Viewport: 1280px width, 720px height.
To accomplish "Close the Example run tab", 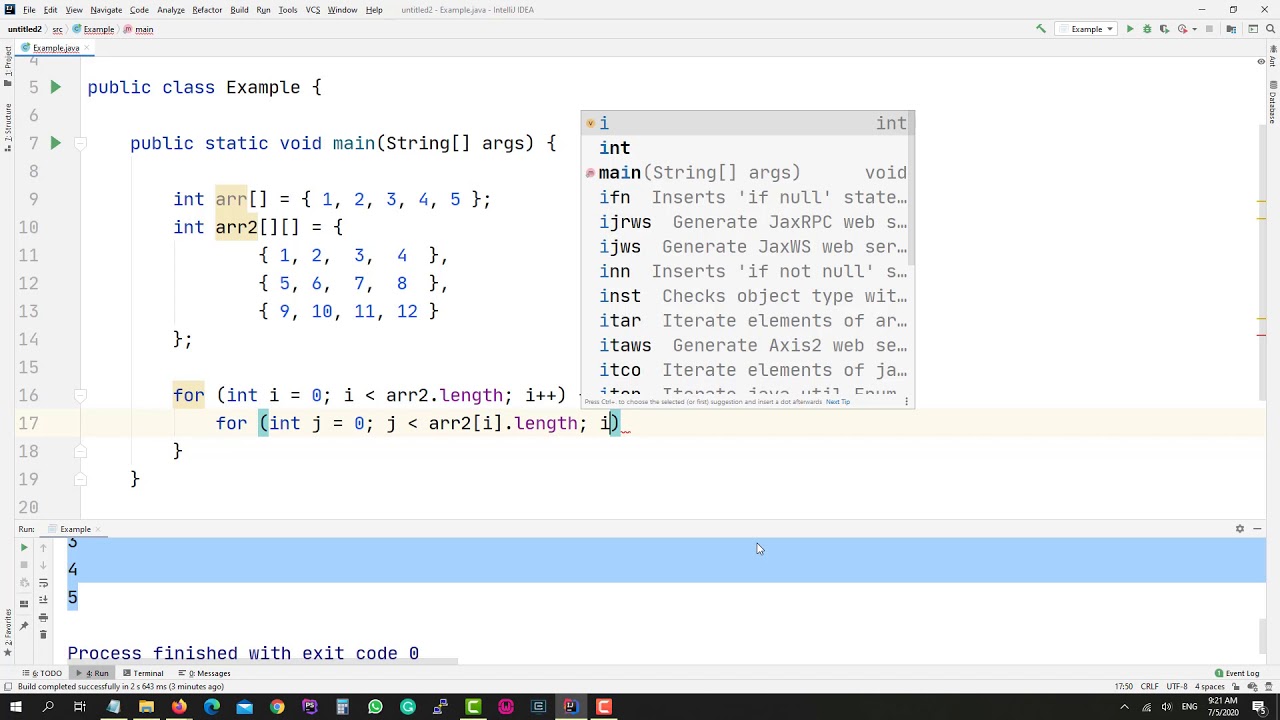I will click(x=96, y=529).
